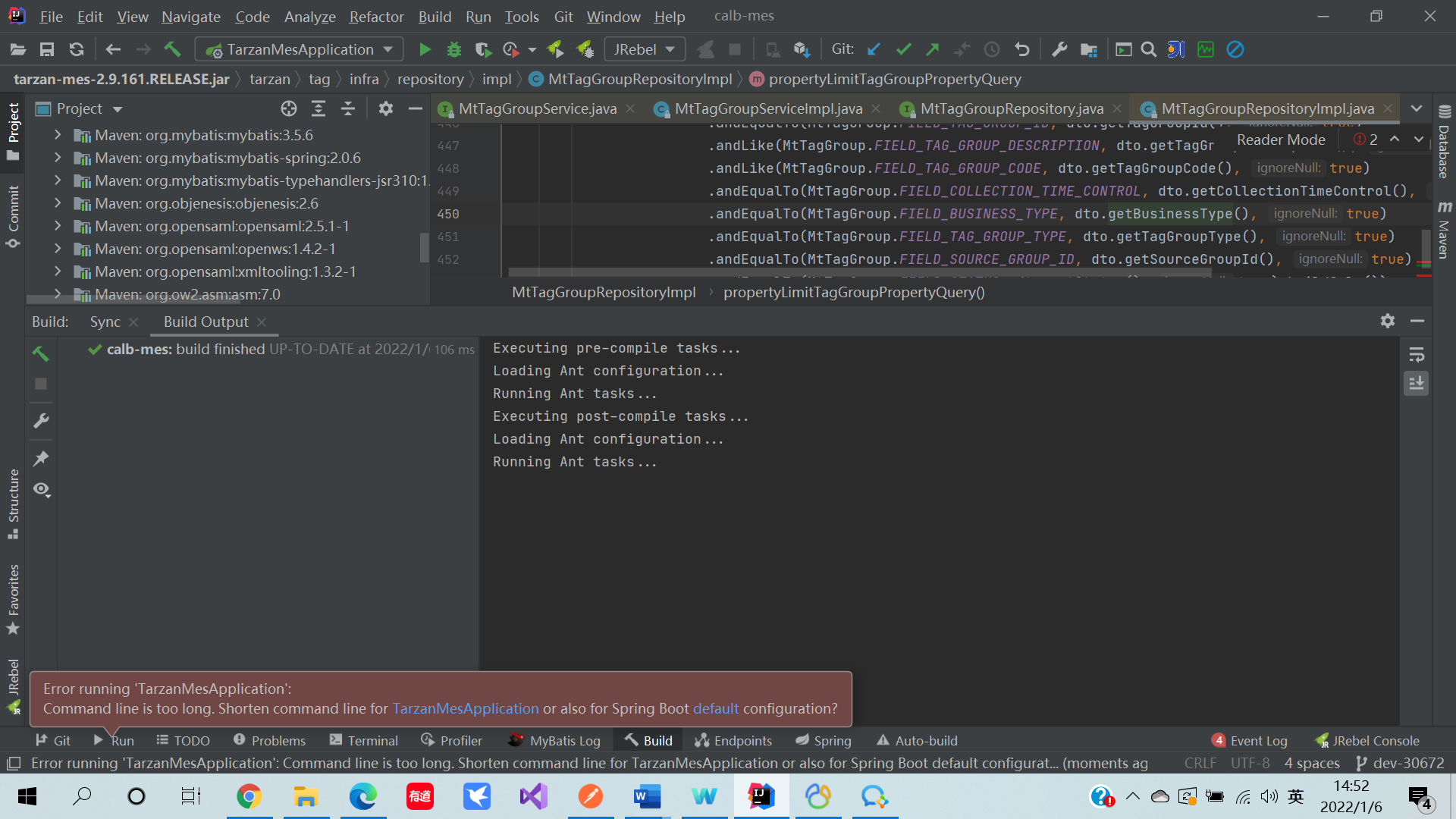This screenshot has width=1456, height=819.
Task: Toggle soft-wrap in build output
Action: coord(1416,354)
